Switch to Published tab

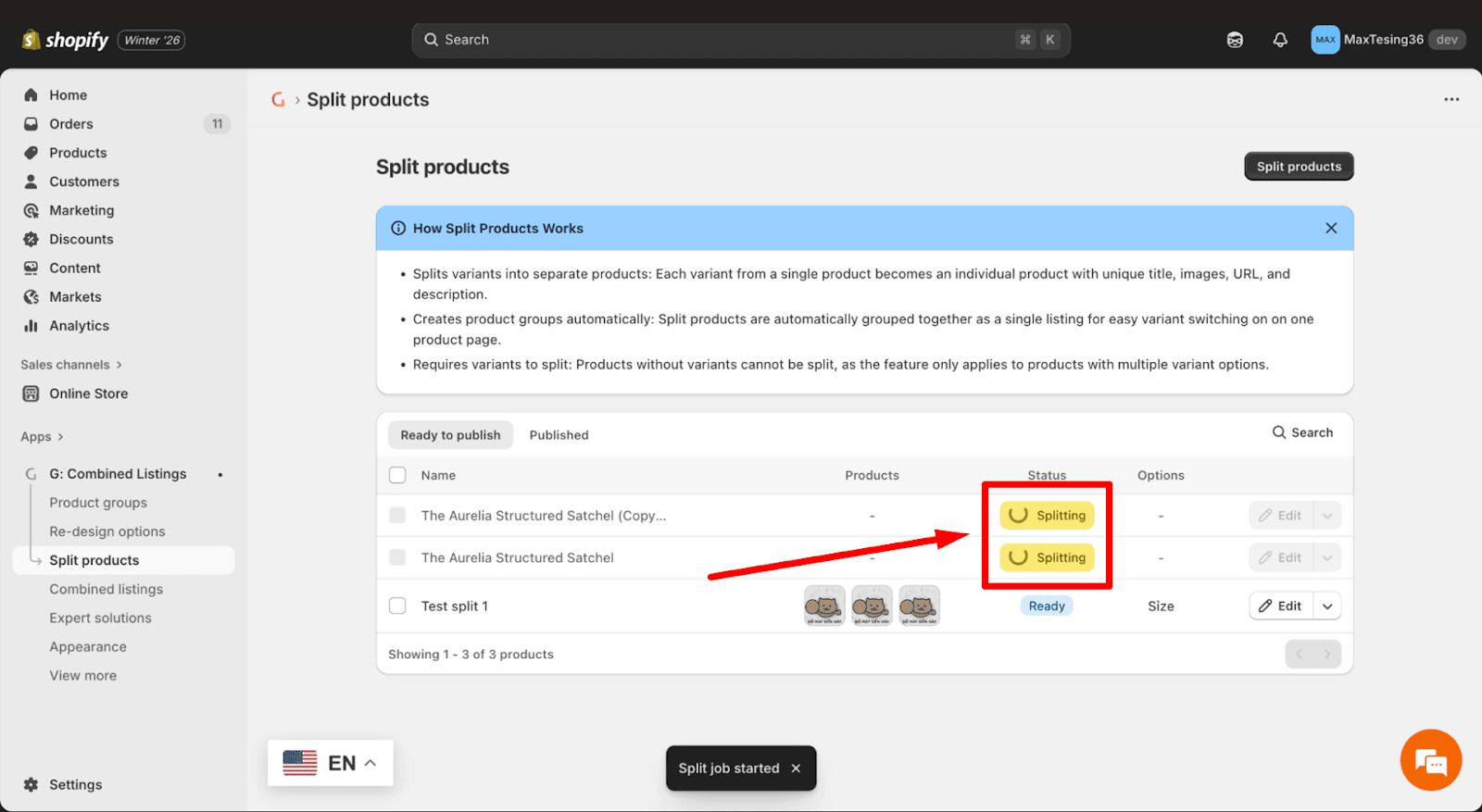(559, 435)
